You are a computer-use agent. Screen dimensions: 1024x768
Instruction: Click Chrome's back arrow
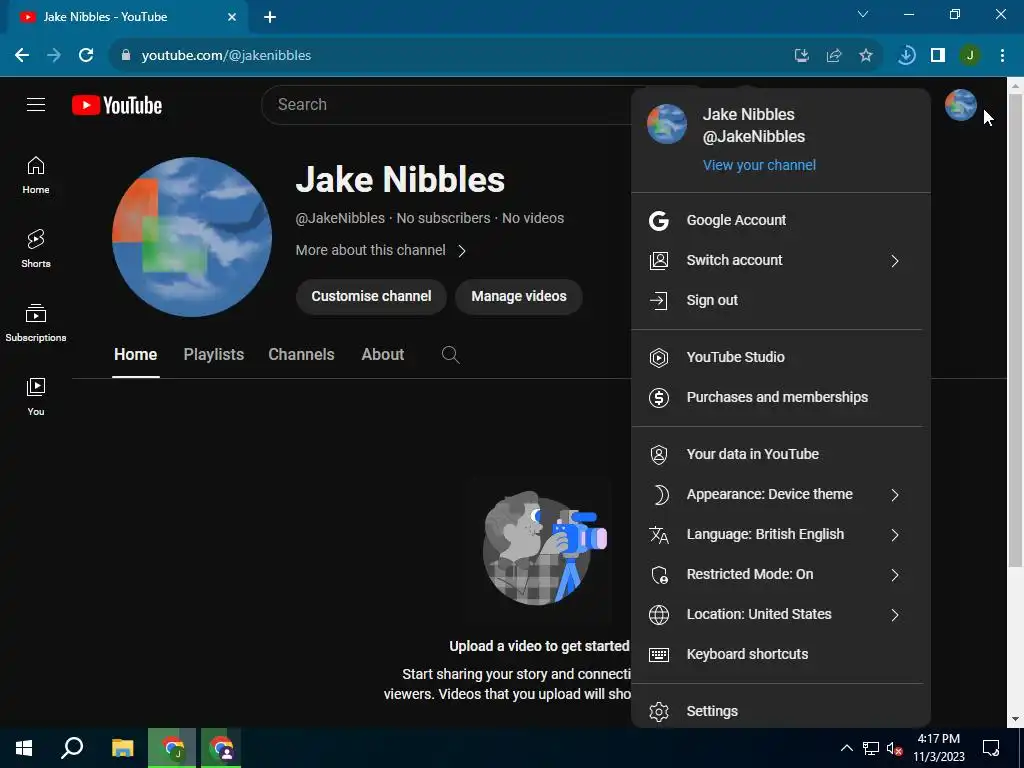22,56
